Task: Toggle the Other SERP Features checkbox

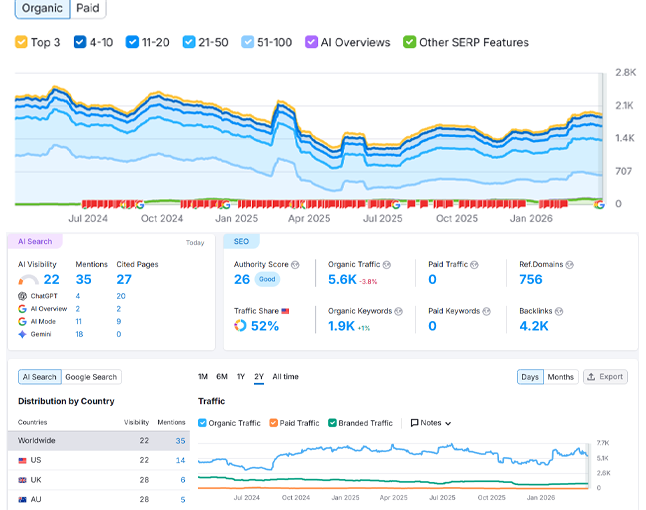Action: [x=409, y=42]
